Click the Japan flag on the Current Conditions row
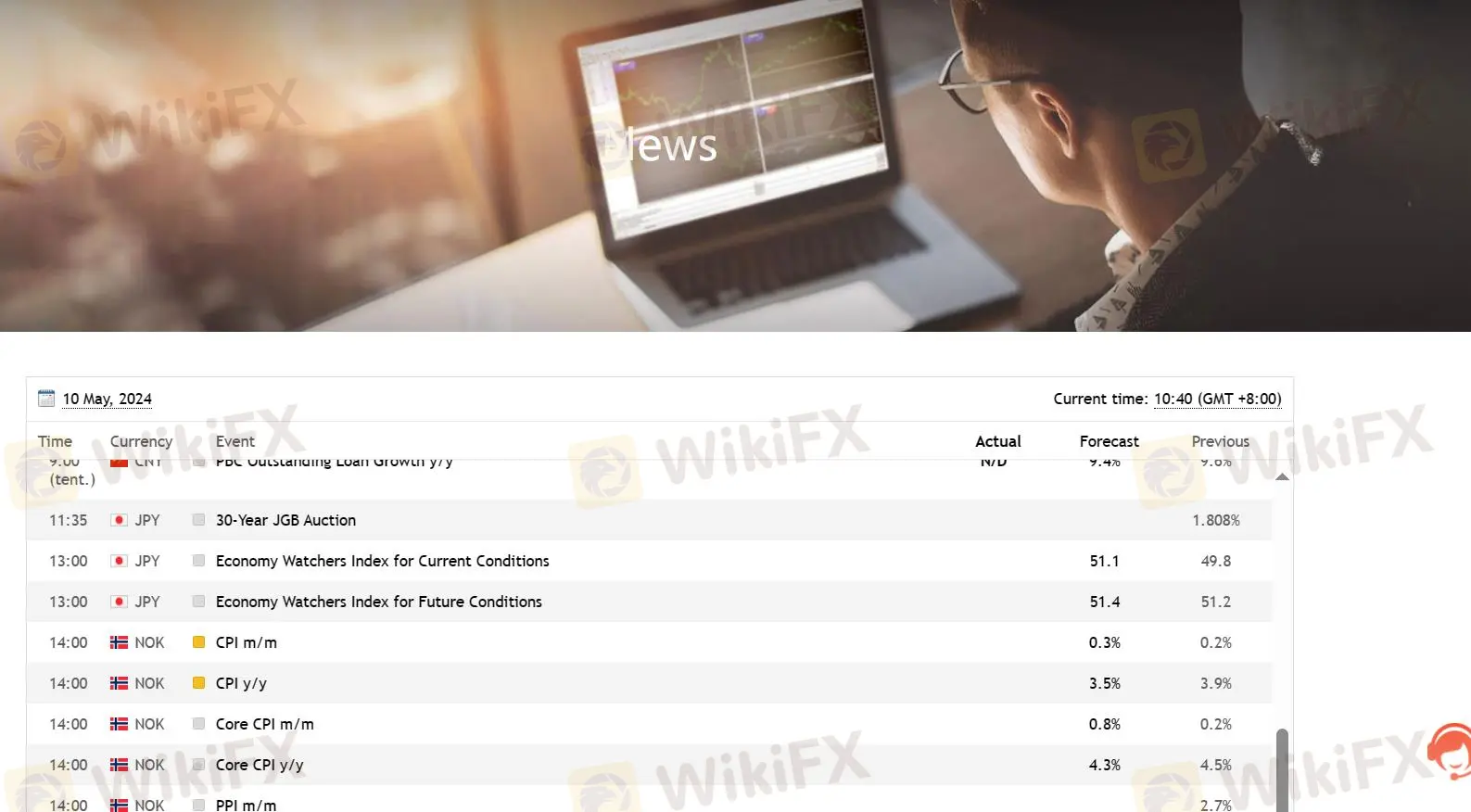 tap(119, 561)
